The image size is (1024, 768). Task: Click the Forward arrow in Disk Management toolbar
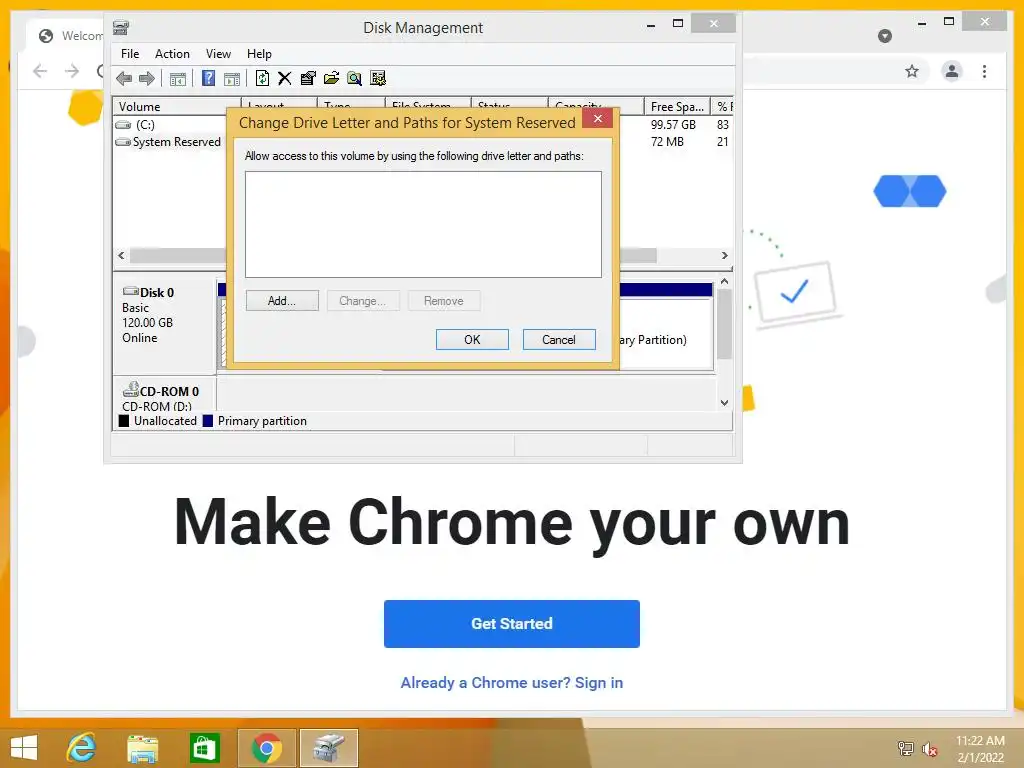147,79
